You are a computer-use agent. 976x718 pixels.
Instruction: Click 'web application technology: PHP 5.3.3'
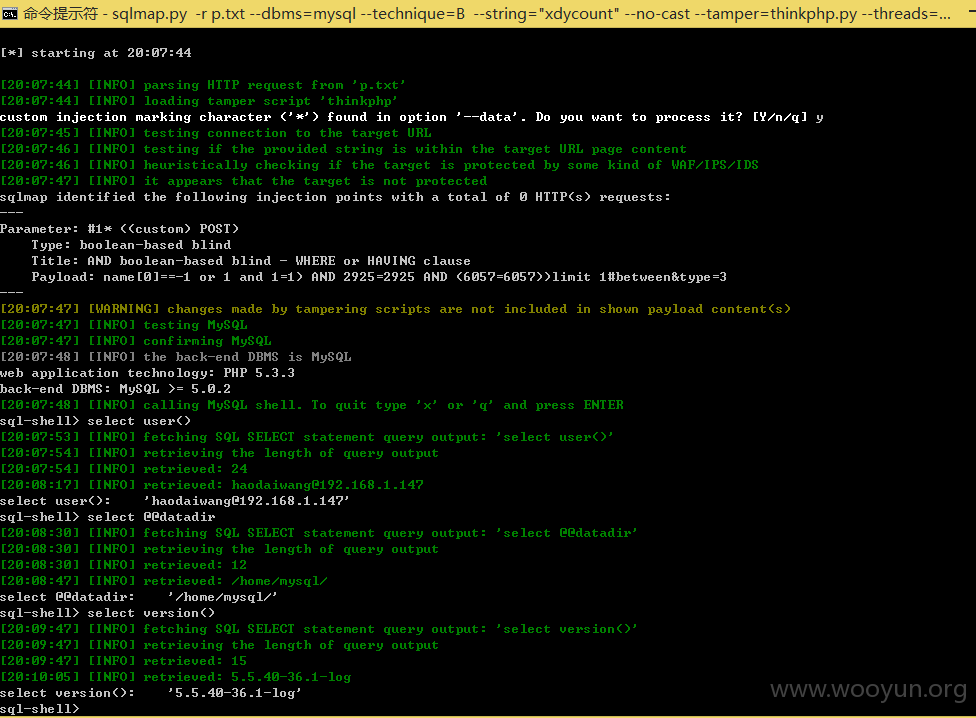[148, 373]
